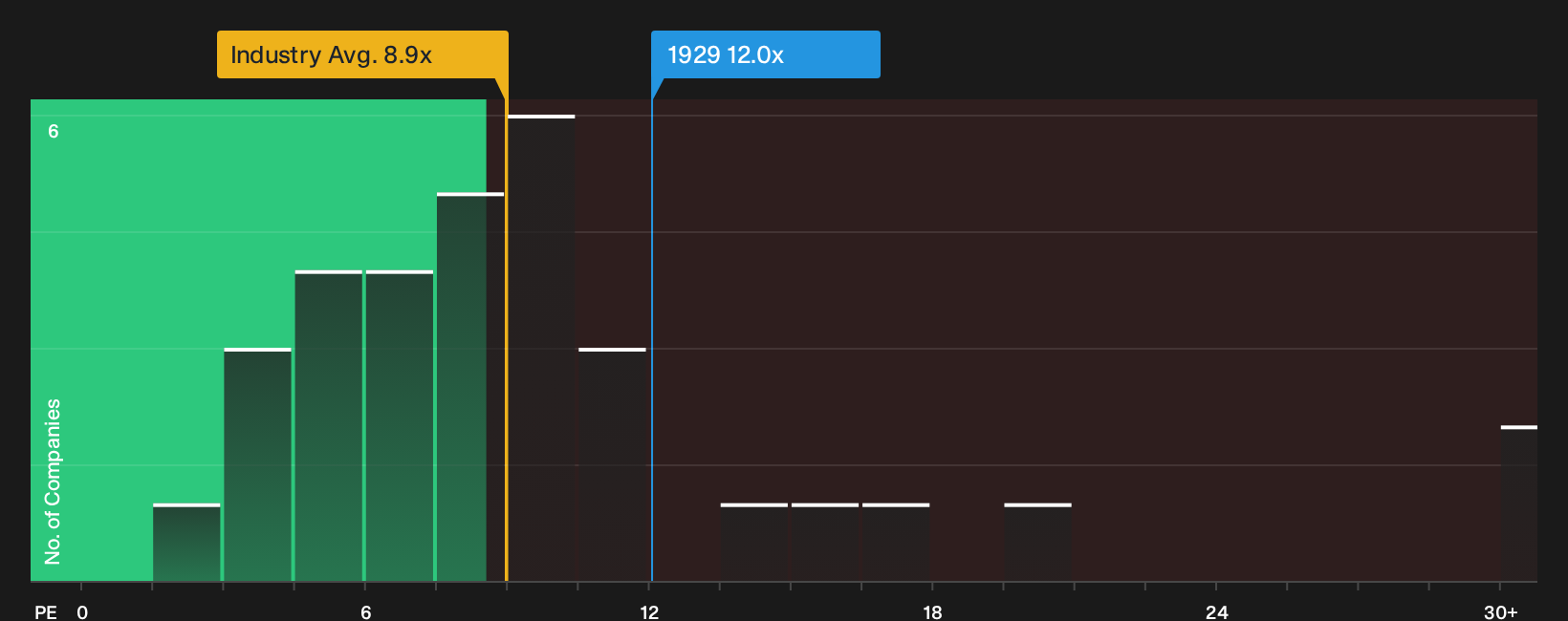Screen dimensions: 1568x621
Task: Click the x-axis value 30+
Action: 1501,612
